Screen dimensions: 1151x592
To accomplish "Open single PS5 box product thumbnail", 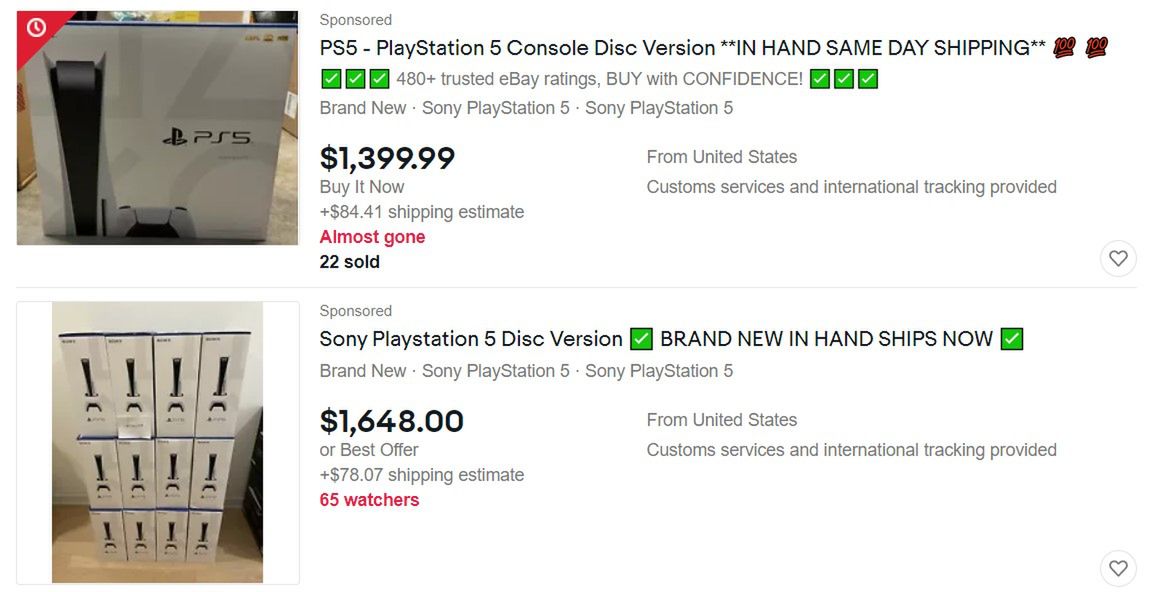I will click(157, 128).
